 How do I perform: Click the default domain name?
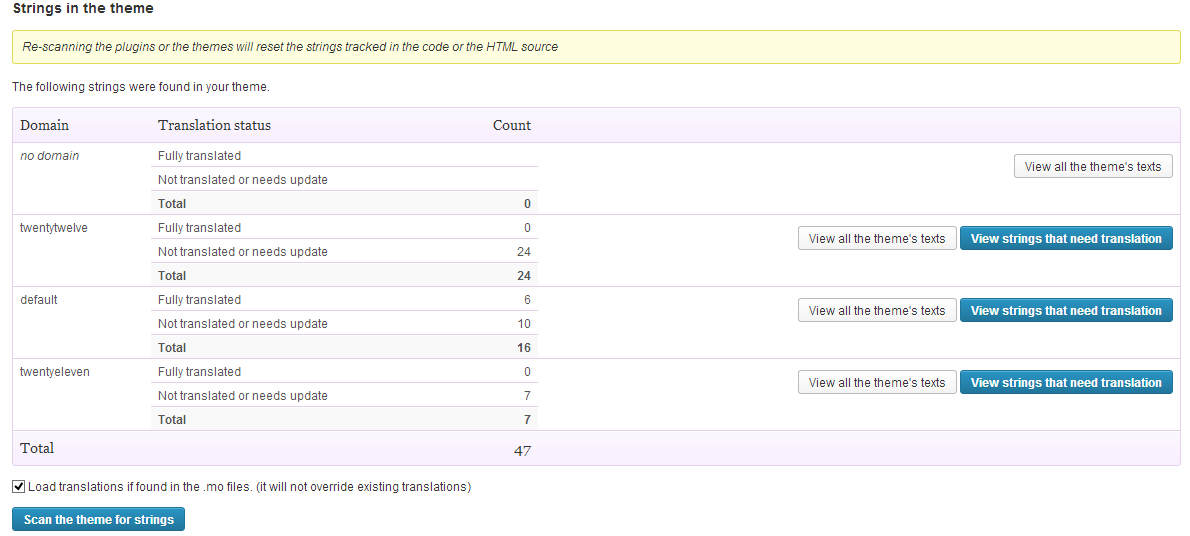[x=39, y=300]
